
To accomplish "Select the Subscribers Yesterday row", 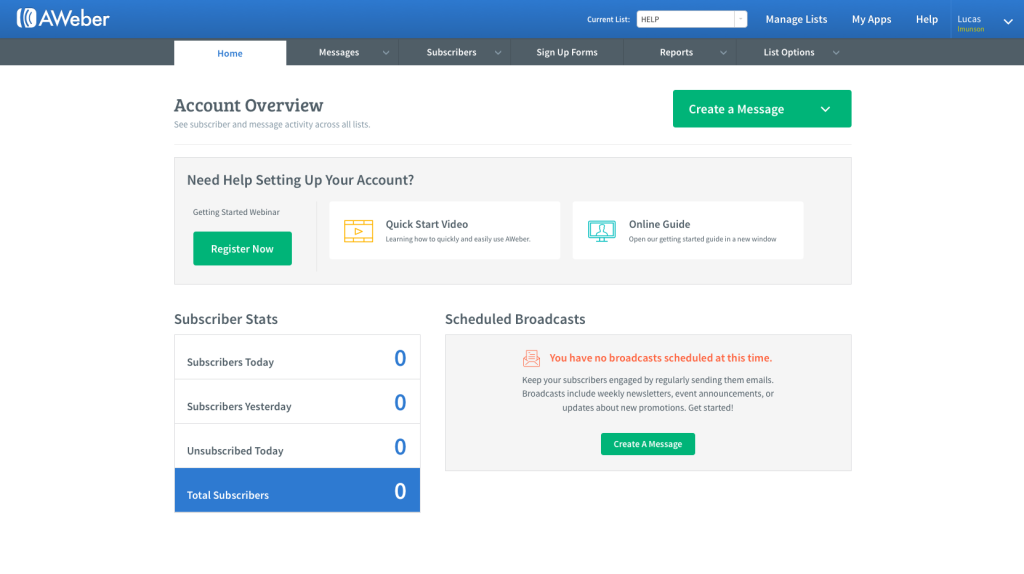I will pyautogui.click(x=297, y=402).
